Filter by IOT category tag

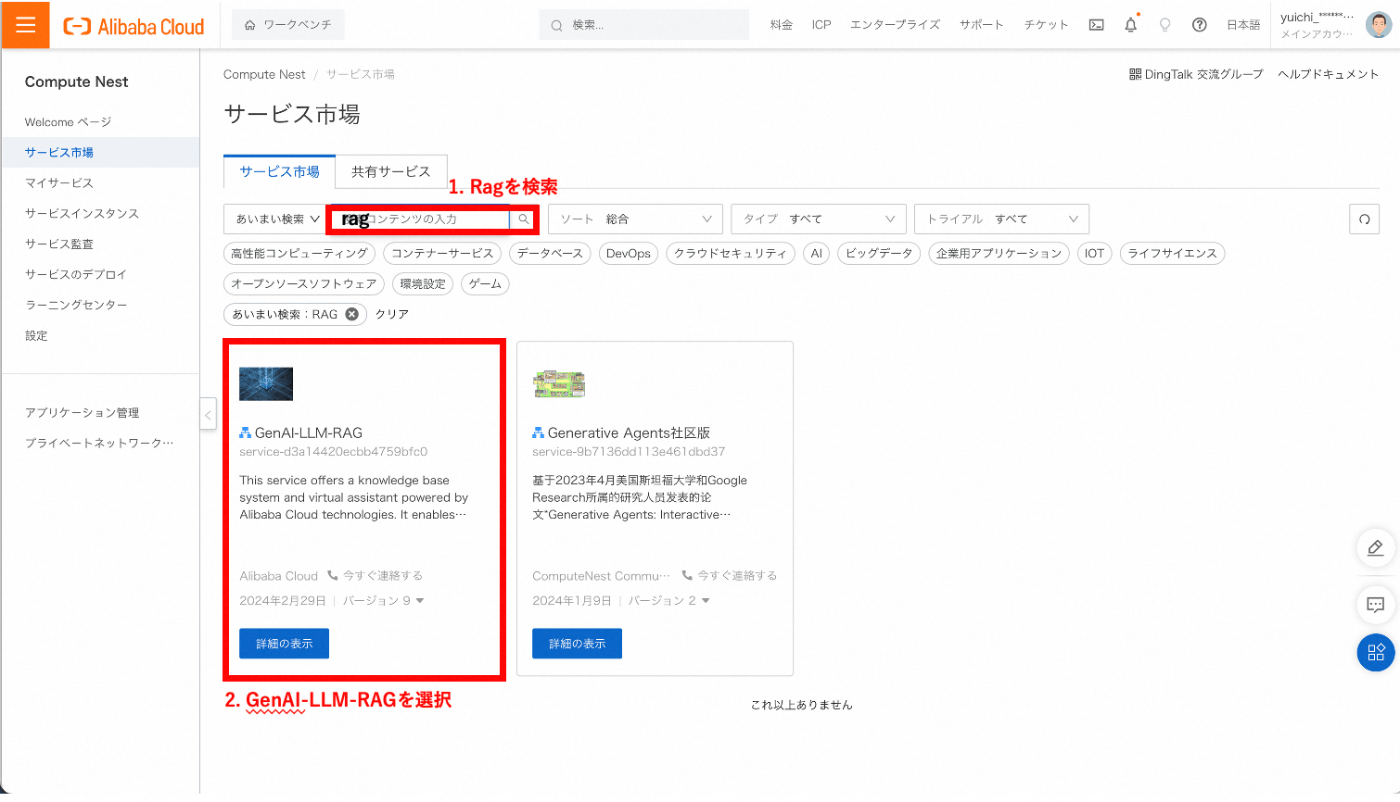[x=1095, y=253]
